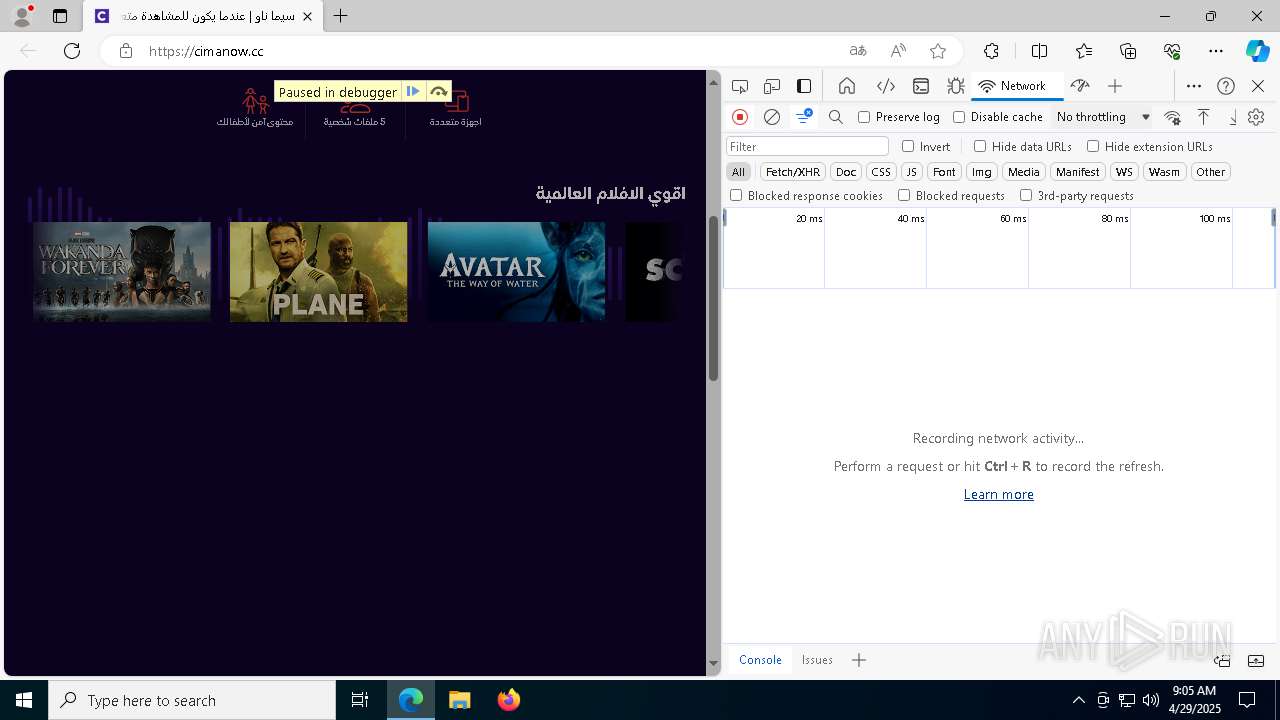Viewport: 1280px width, 720px height.
Task: Check Hide extension URLs
Action: [1093, 146]
